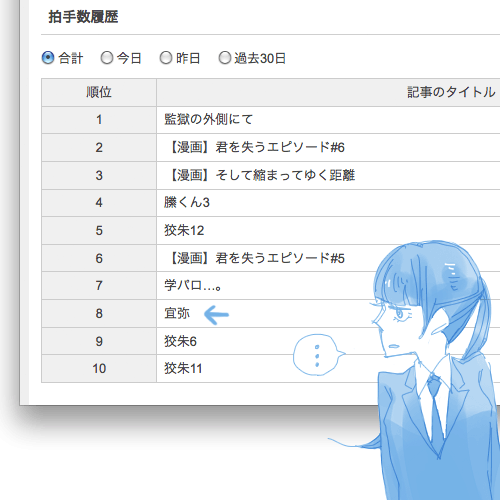
Task: Click the 順位 column header
Action: [x=99, y=92]
